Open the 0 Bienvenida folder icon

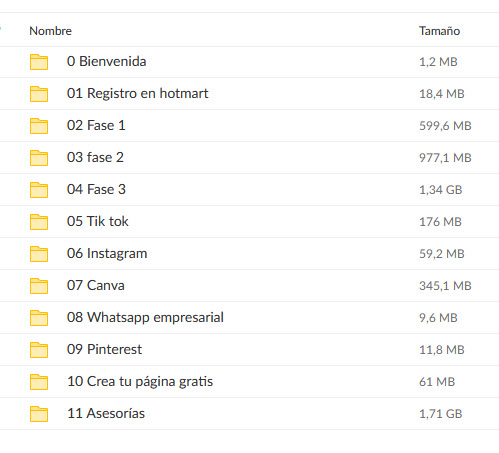coord(39,62)
